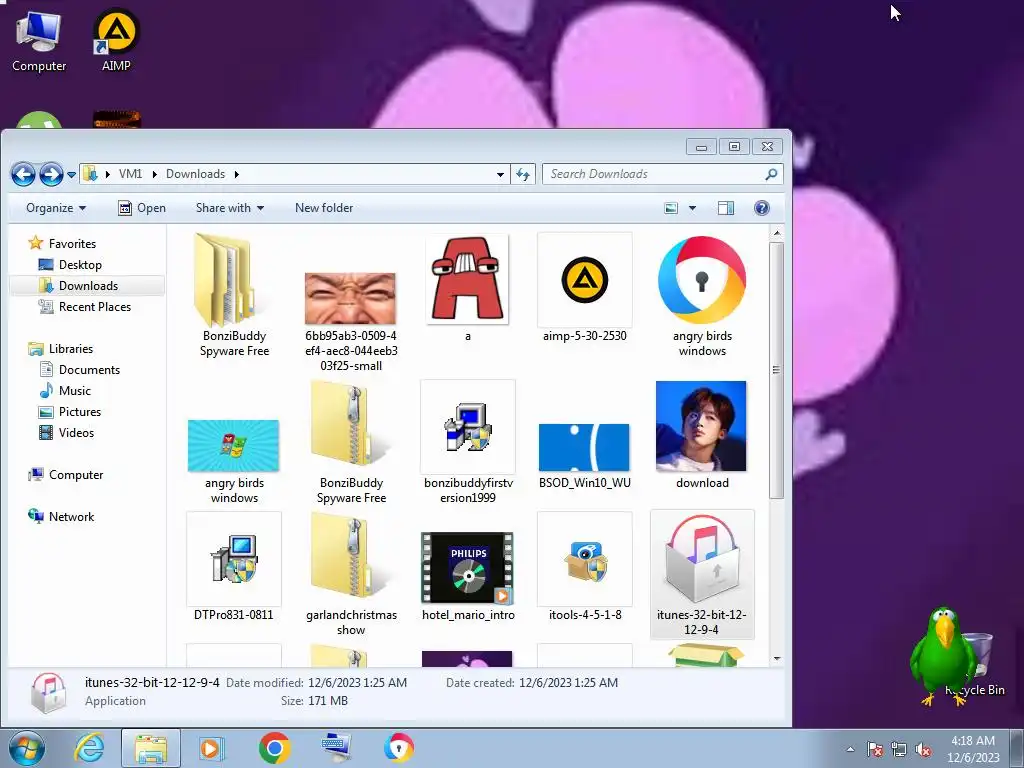The image size is (1024, 768).
Task: Click the search magnifier icon
Action: (x=771, y=174)
